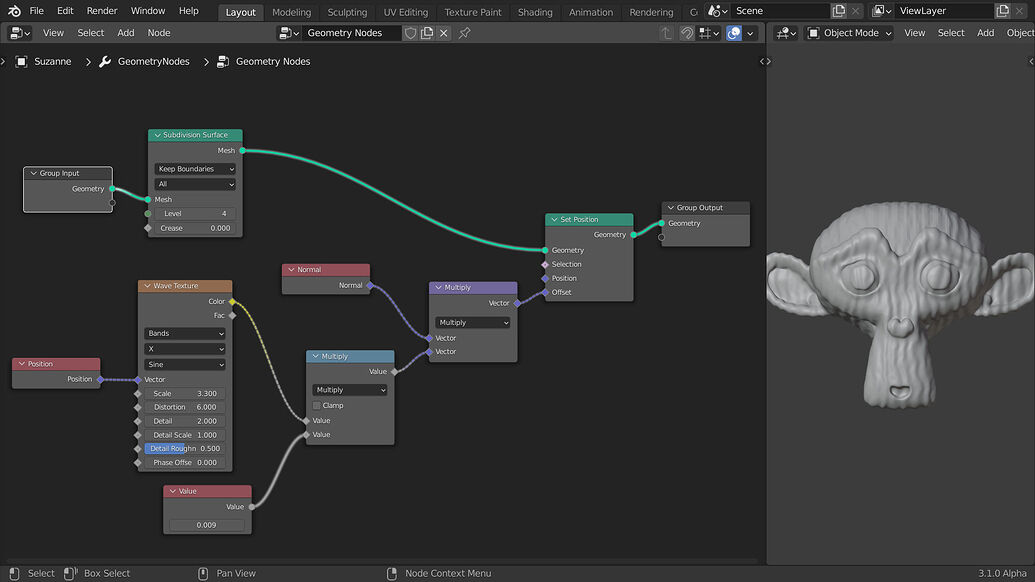Duplicate the Geometry Nodes node group
This screenshot has height=582, width=1035.
point(427,33)
